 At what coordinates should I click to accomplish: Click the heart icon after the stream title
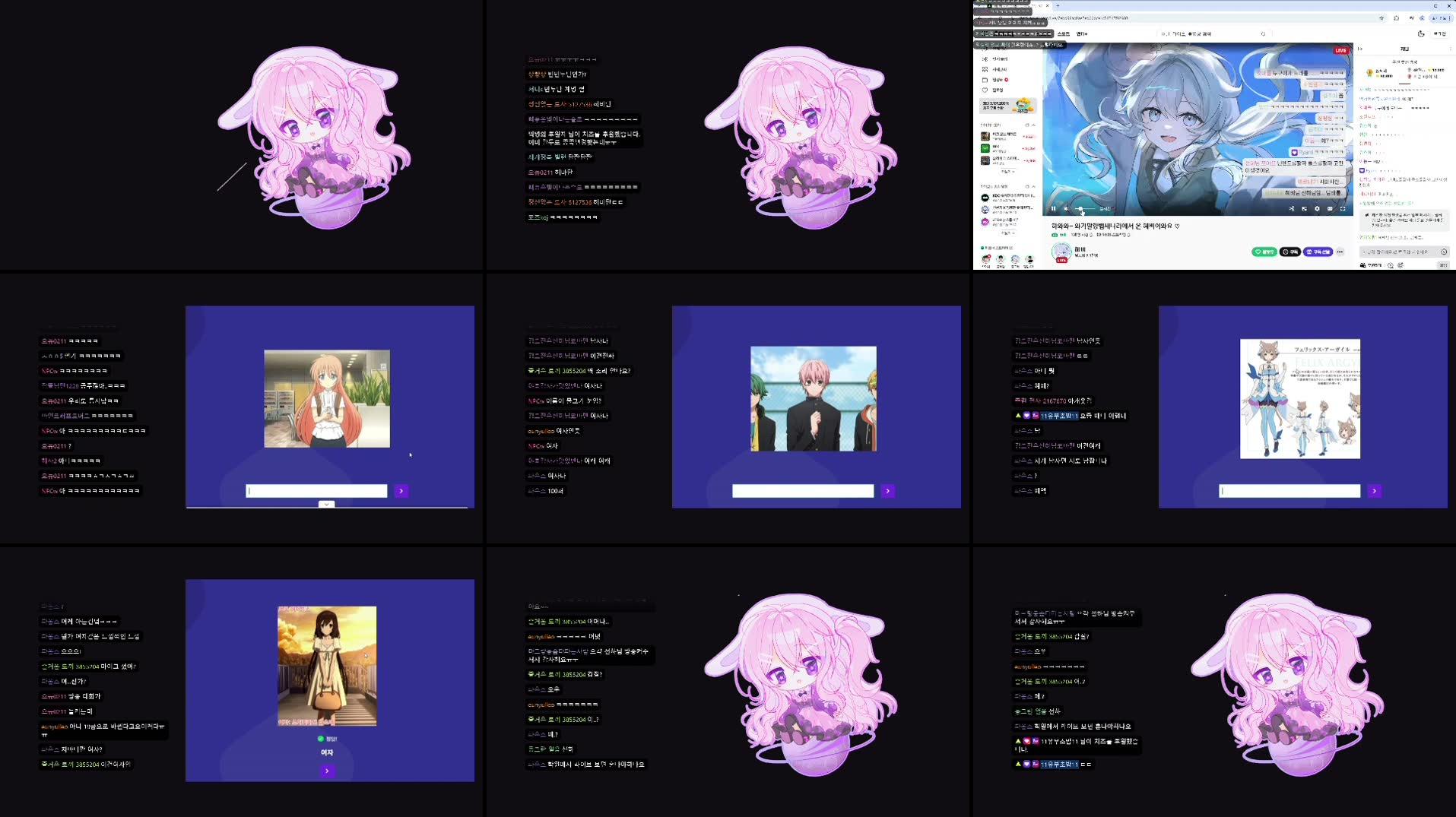1177,226
